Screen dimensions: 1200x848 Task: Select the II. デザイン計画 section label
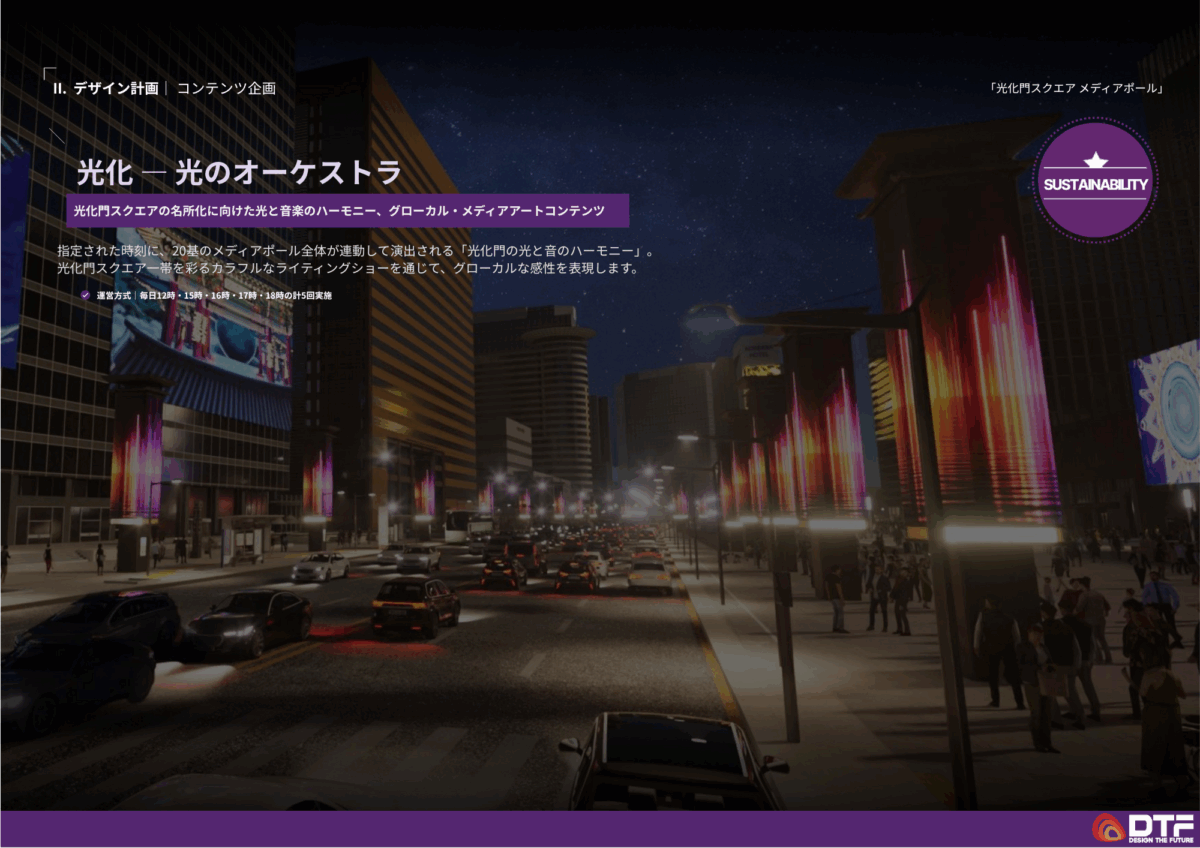(105, 88)
